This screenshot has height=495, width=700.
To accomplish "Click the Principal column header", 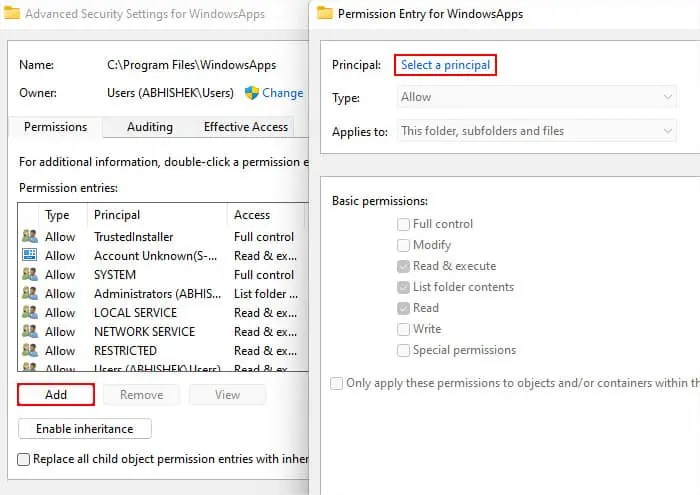I will (157, 215).
